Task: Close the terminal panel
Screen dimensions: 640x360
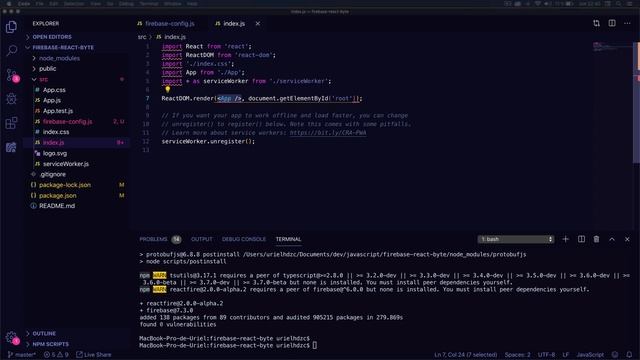Action: coord(627,239)
